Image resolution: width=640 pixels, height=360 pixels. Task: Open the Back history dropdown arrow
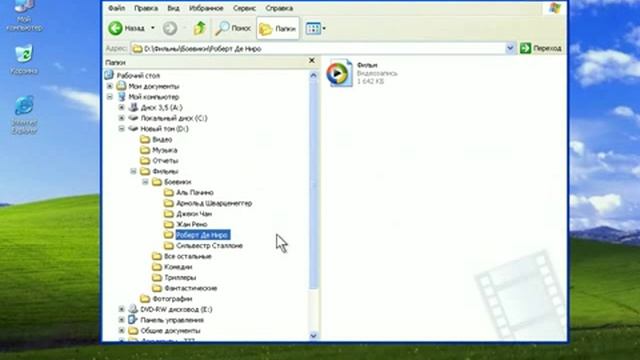[x=153, y=28]
